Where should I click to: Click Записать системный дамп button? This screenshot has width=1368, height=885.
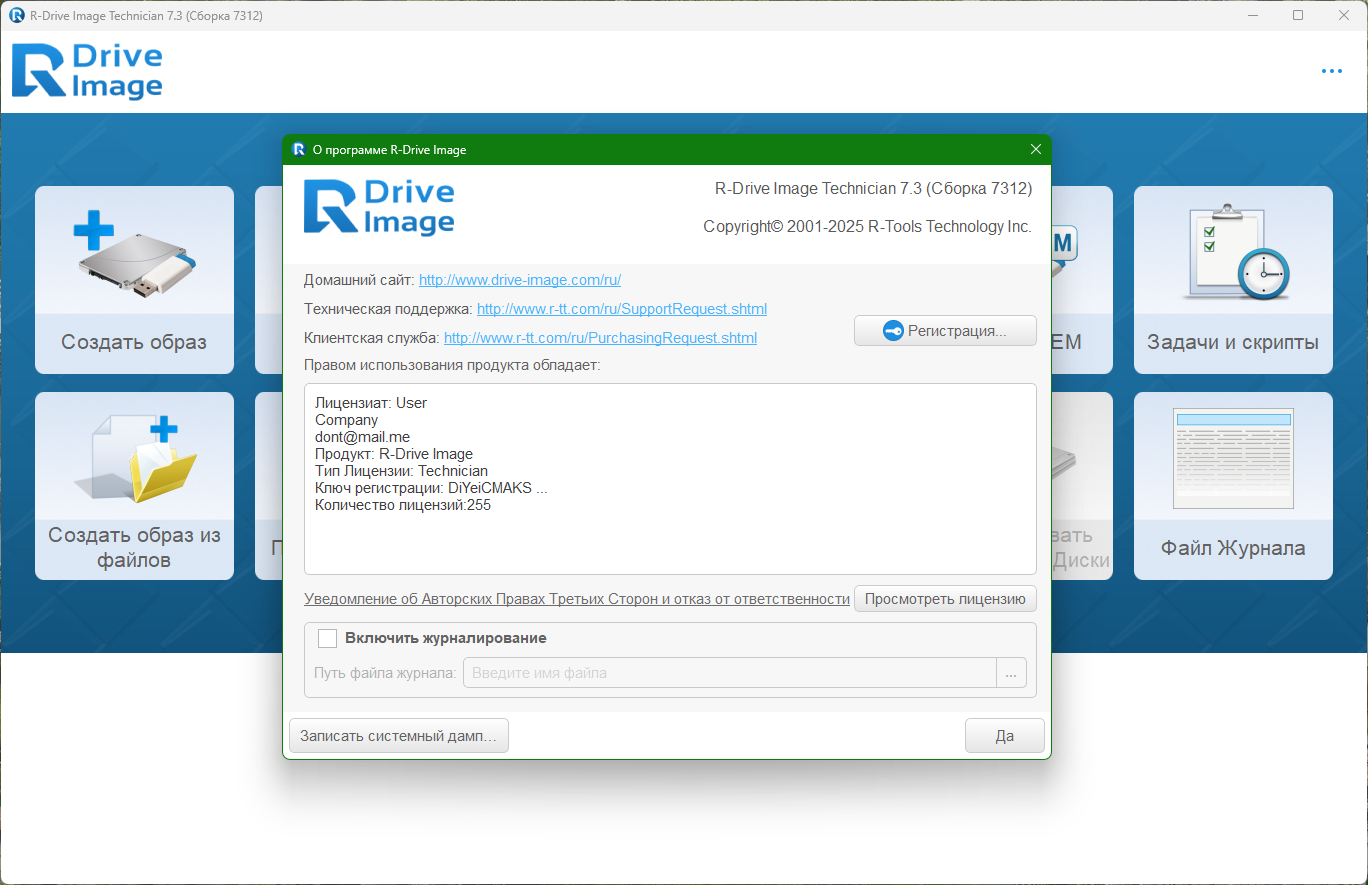[x=398, y=736]
